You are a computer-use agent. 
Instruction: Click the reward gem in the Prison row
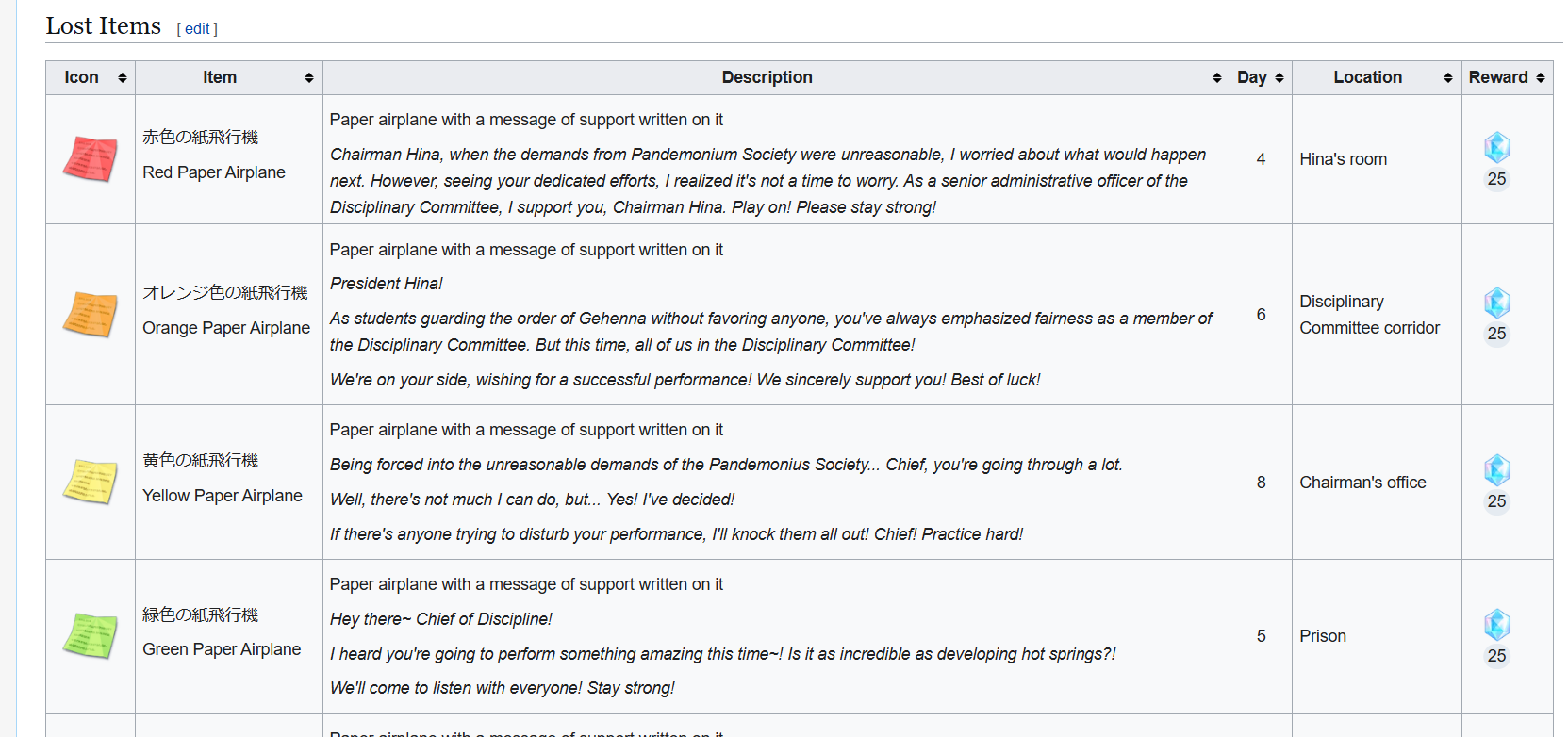coord(1497,625)
